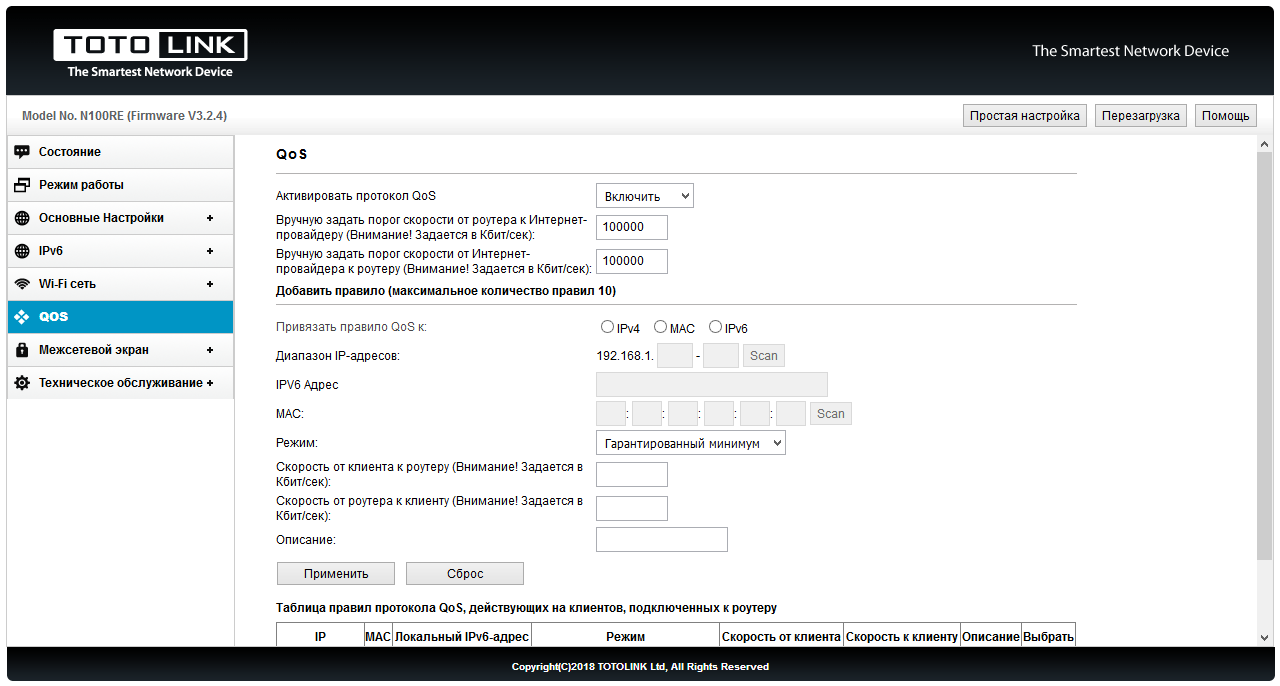Click the Скорость к клиенту column header
The image size is (1280, 686).
coord(902,637)
